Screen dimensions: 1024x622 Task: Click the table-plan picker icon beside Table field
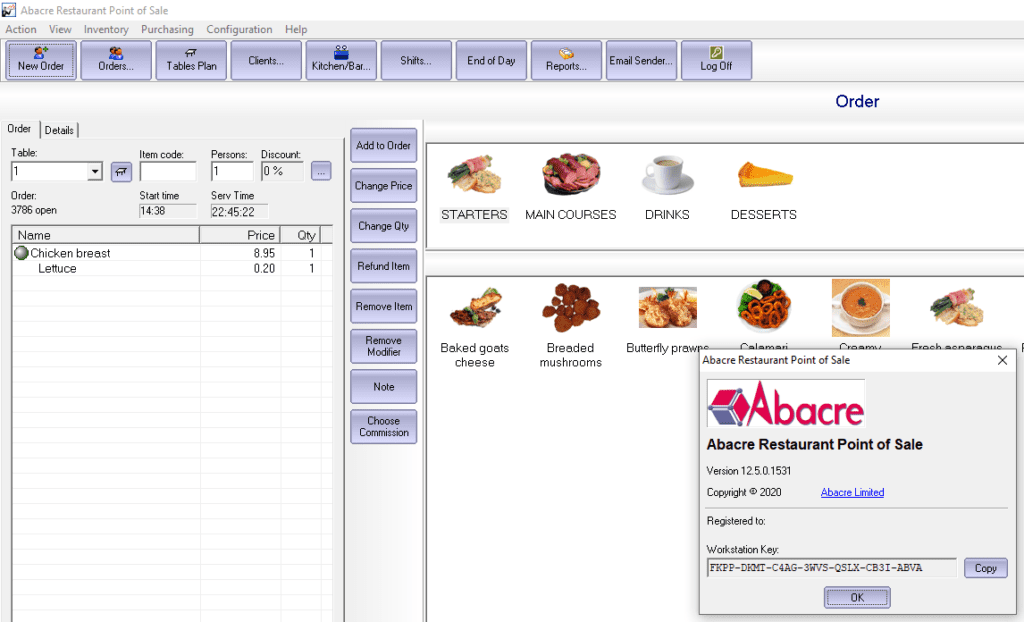[121, 172]
